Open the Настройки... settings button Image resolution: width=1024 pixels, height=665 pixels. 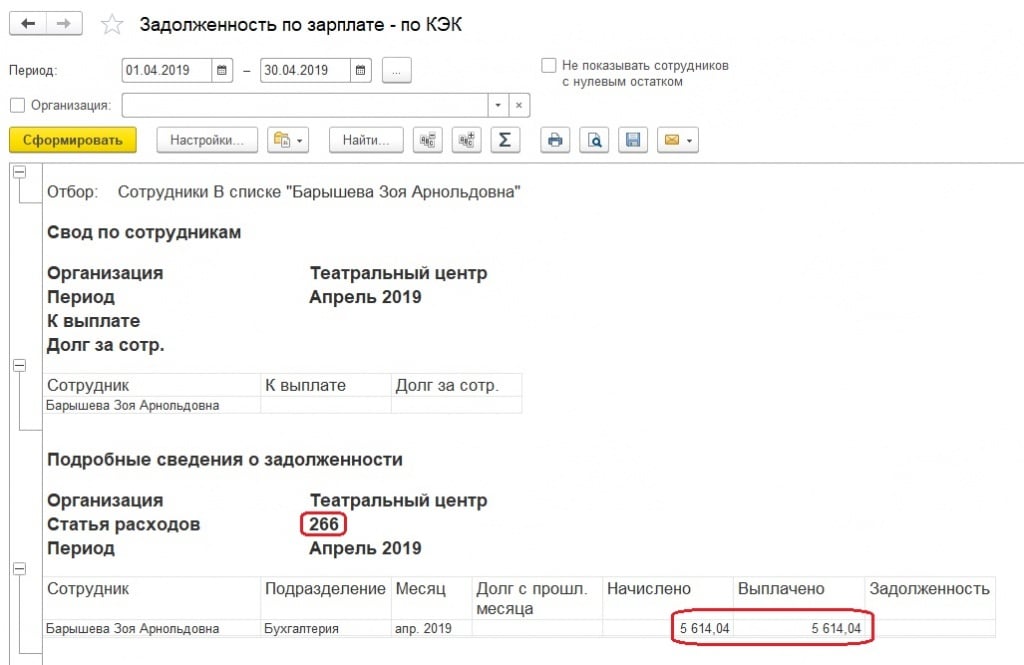coord(207,140)
